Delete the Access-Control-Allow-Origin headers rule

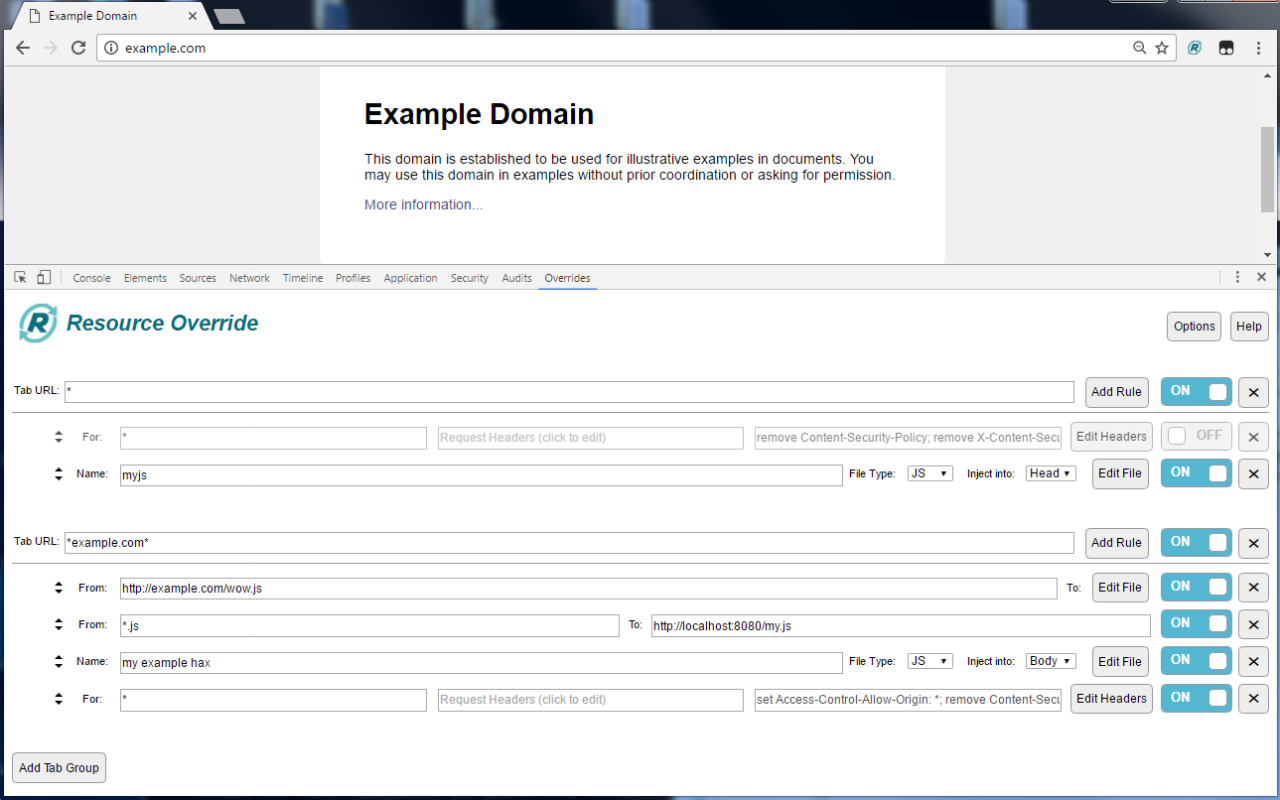1253,699
